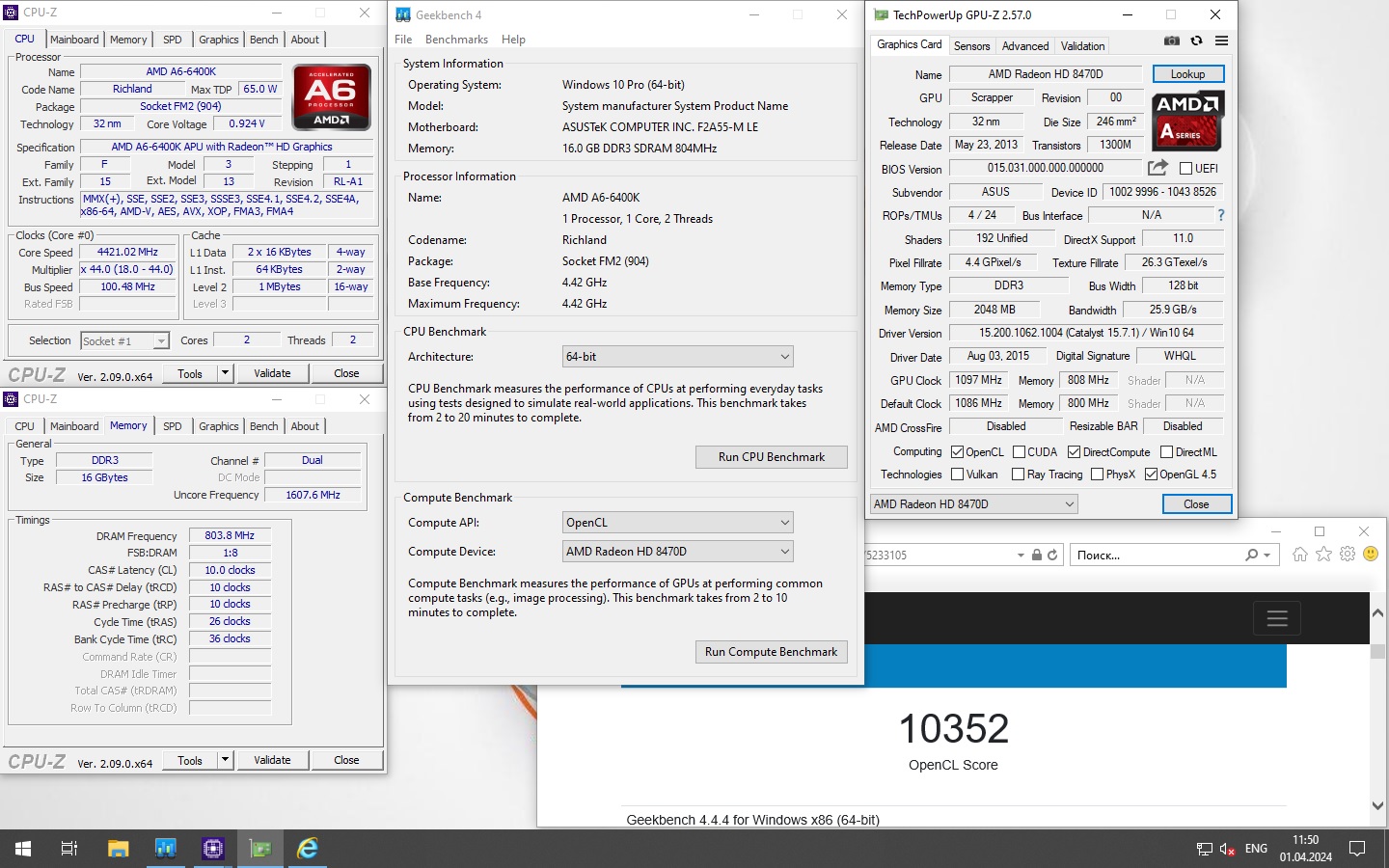Click Run Compute Benchmark button
Image resolution: width=1389 pixels, height=868 pixels.
click(772, 652)
